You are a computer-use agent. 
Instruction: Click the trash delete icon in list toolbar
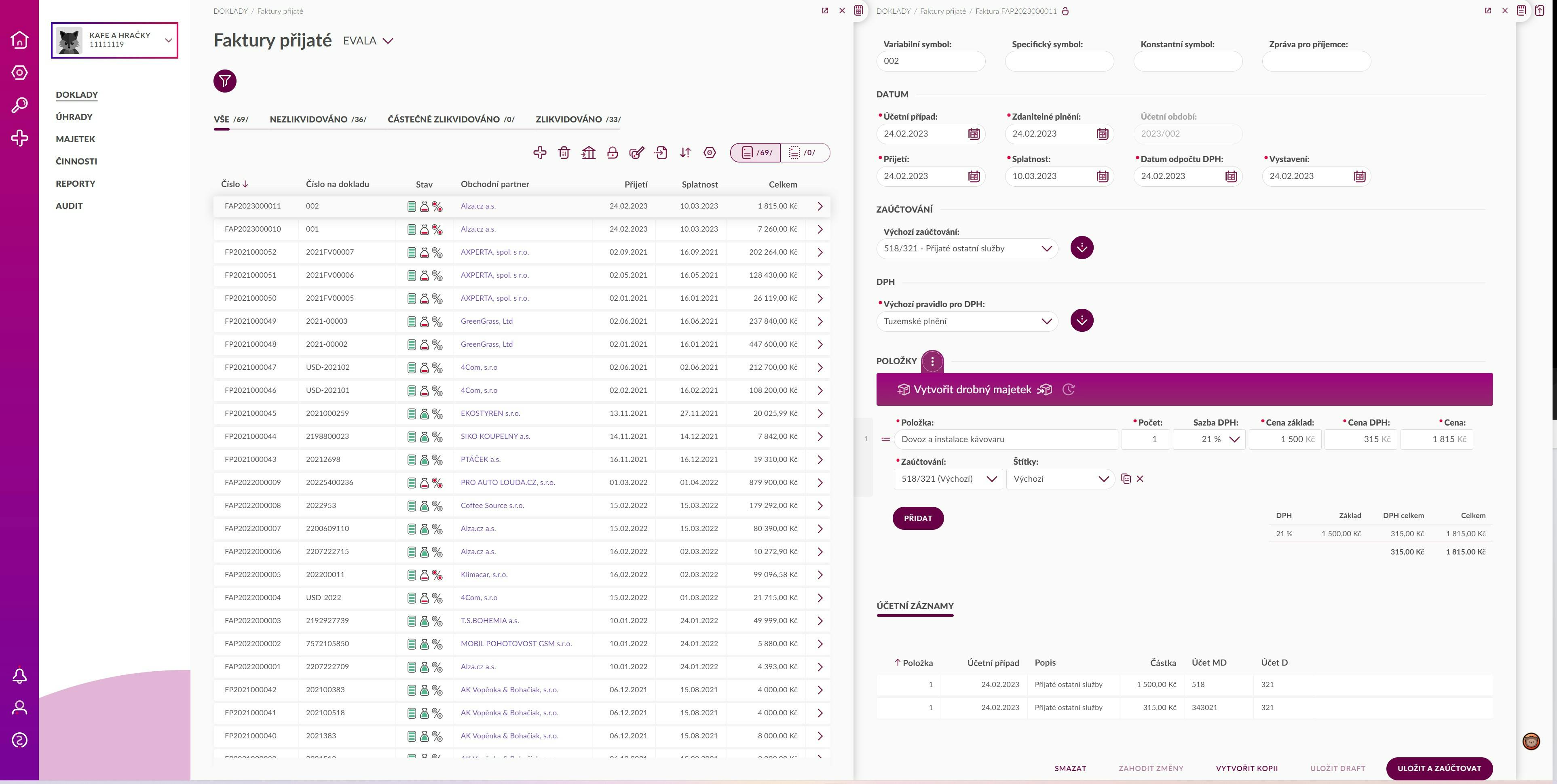(564, 153)
